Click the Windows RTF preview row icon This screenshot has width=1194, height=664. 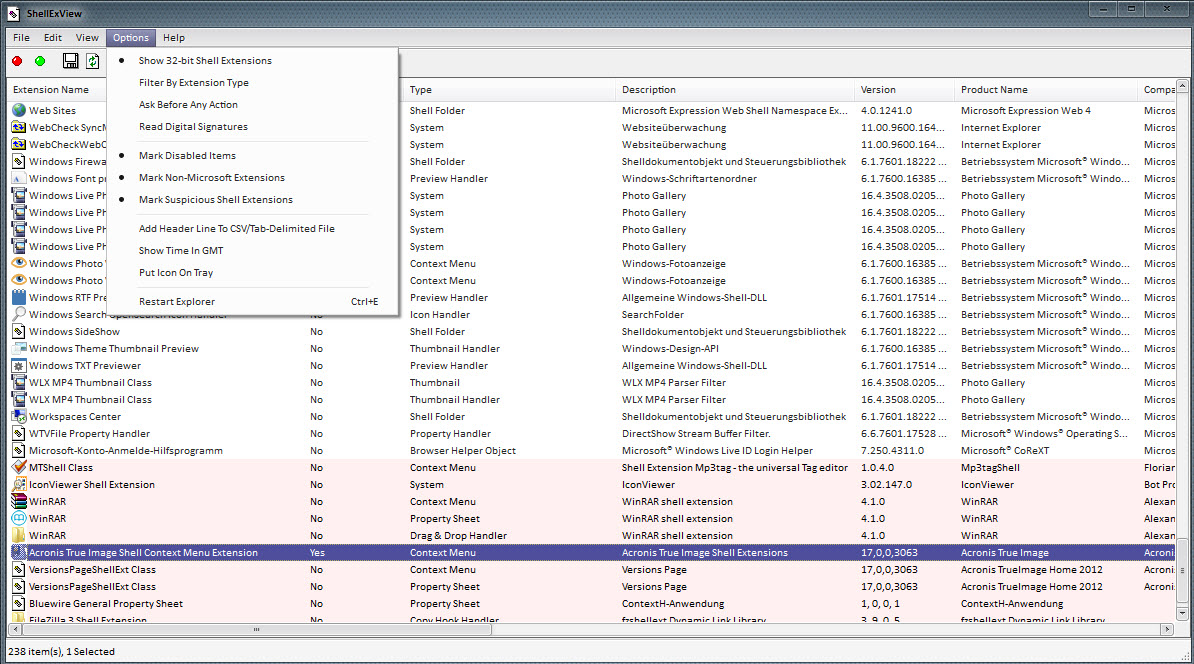point(19,298)
